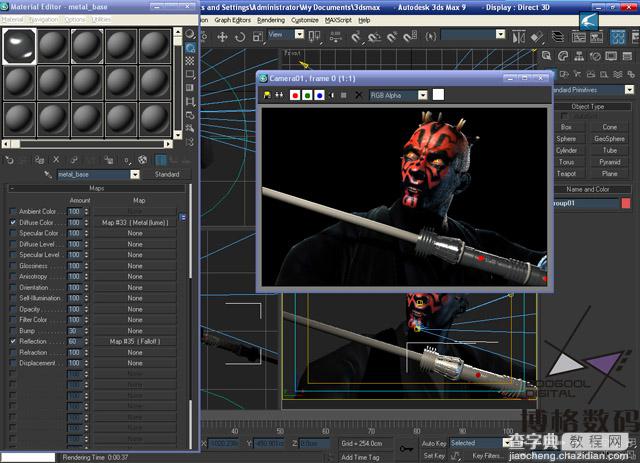The height and width of the screenshot is (463, 640).
Task: Open the Rendering menu
Action: (271, 20)
